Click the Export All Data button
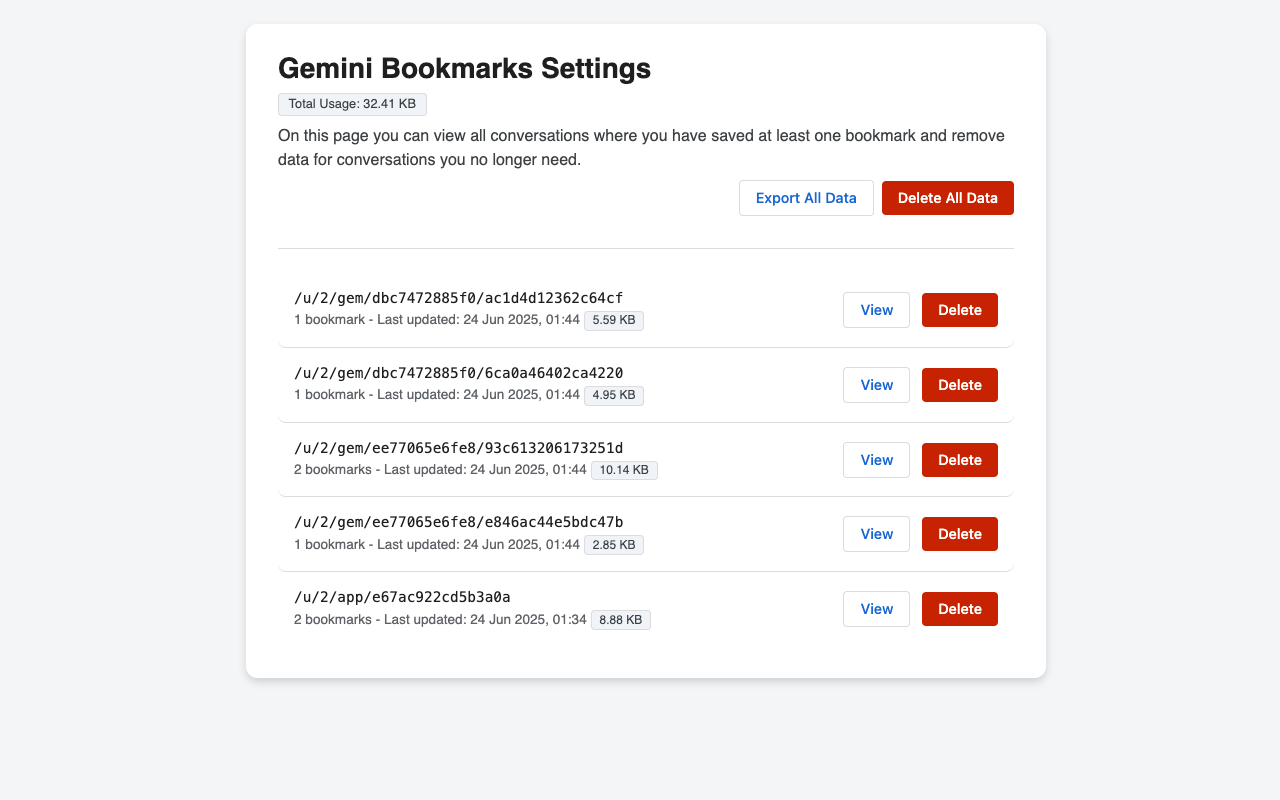This screenshot has width=1280, height=800. [806, 198]
